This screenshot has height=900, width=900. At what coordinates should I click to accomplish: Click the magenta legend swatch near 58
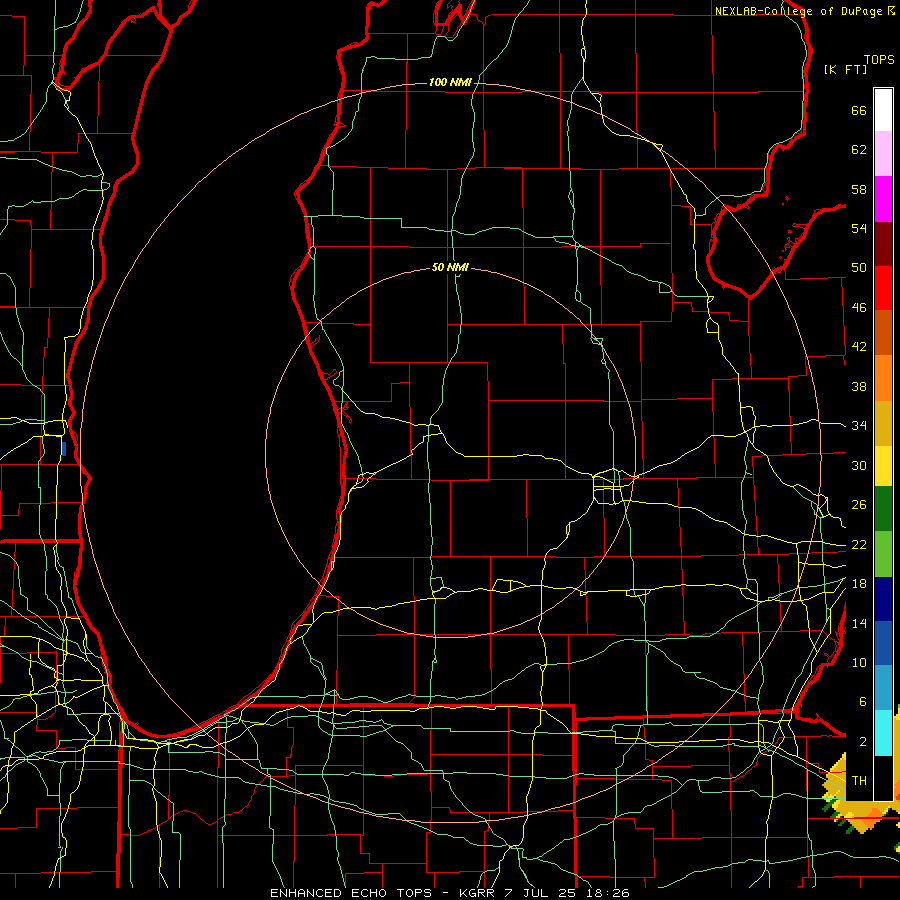coord(883,199)
